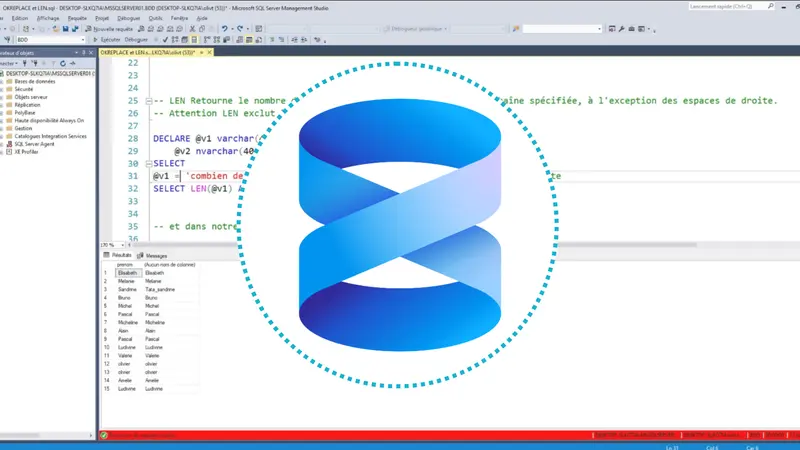Open the Projet menu

(102, 18)
